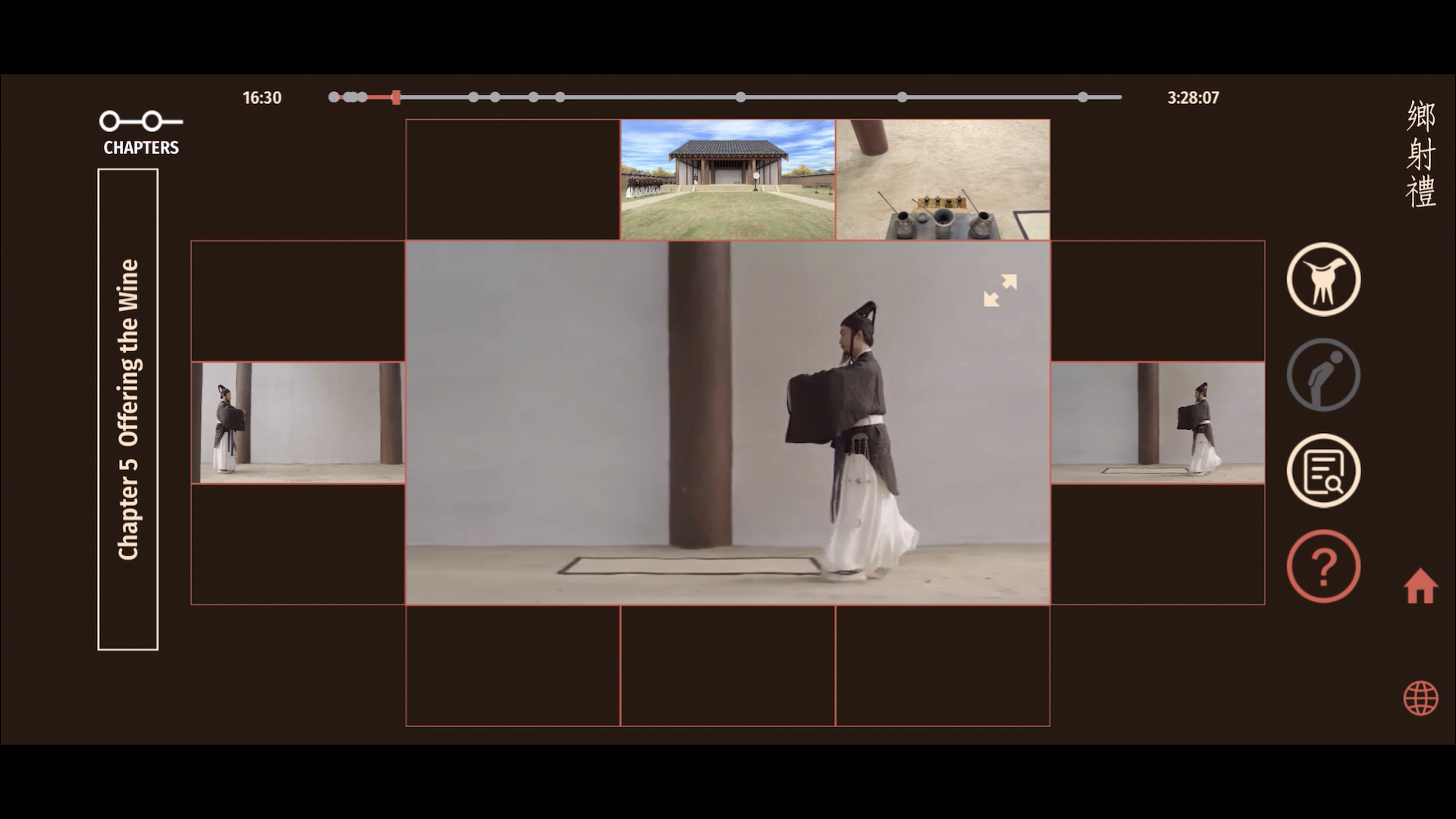Open the document search text icon
The height and width of the screenshot is (819, 1456).
point(1323,471)
